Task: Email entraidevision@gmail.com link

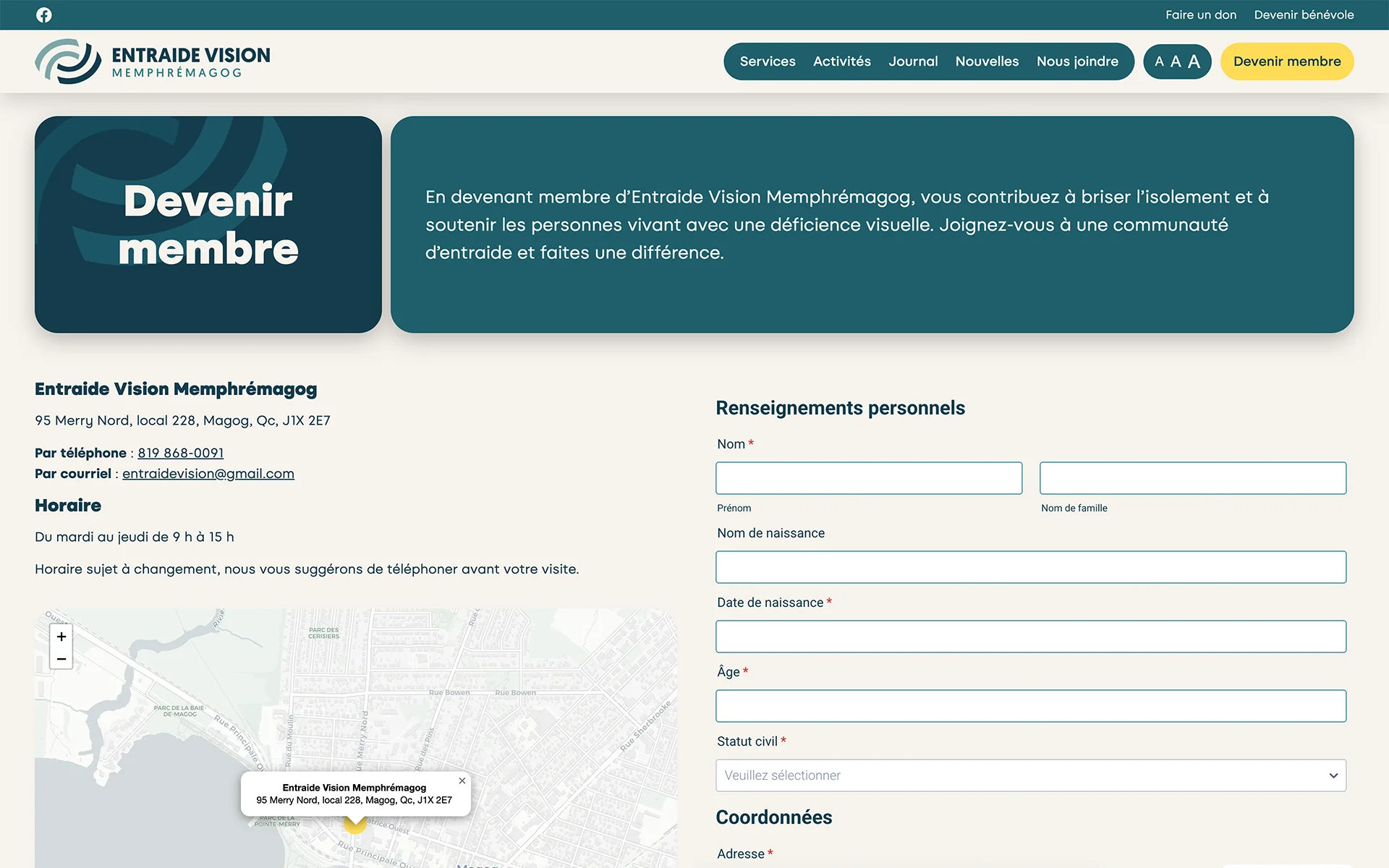Action: click(x=208, y=474)
